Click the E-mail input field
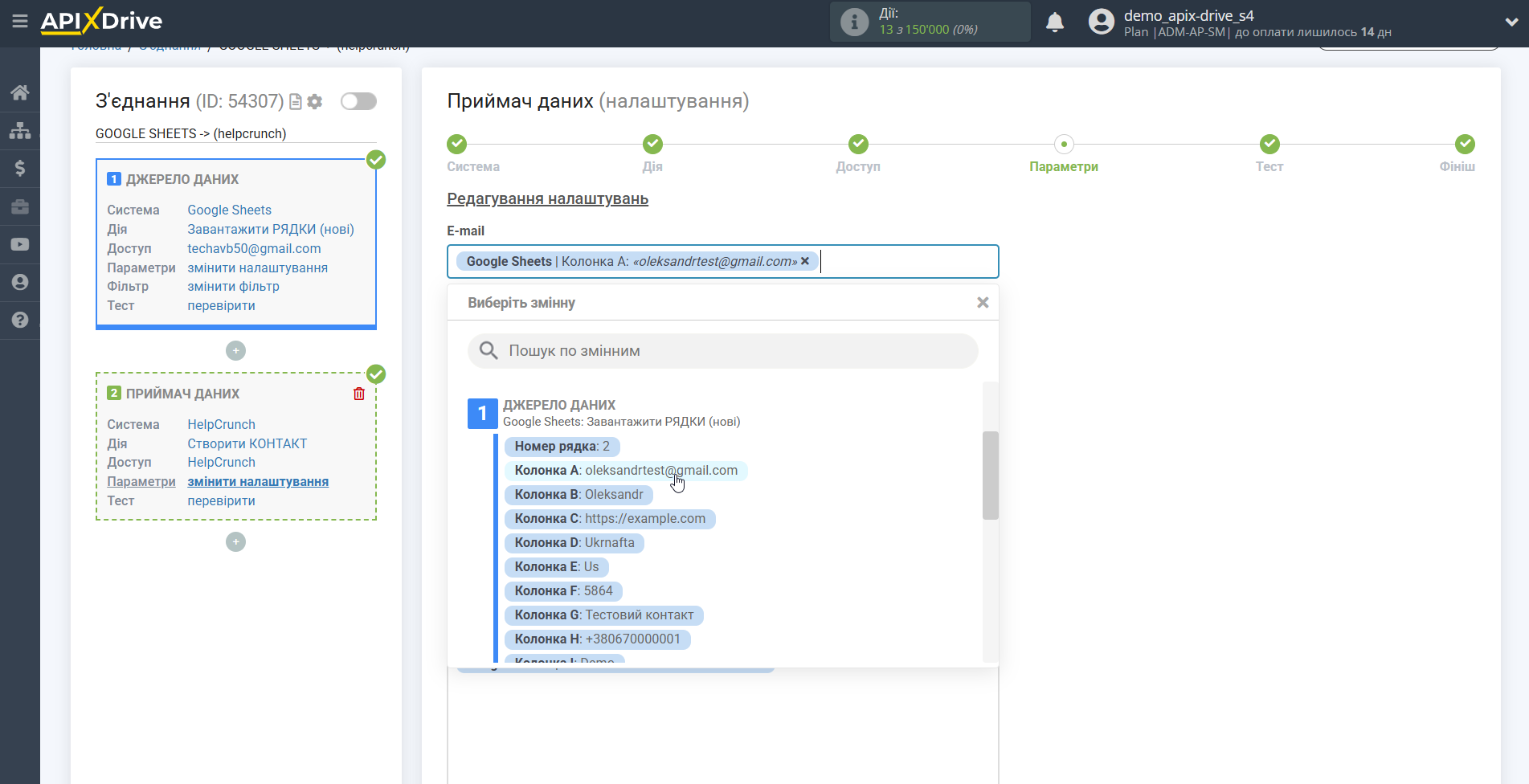The image size is (1529, 784). pos(723,262)
